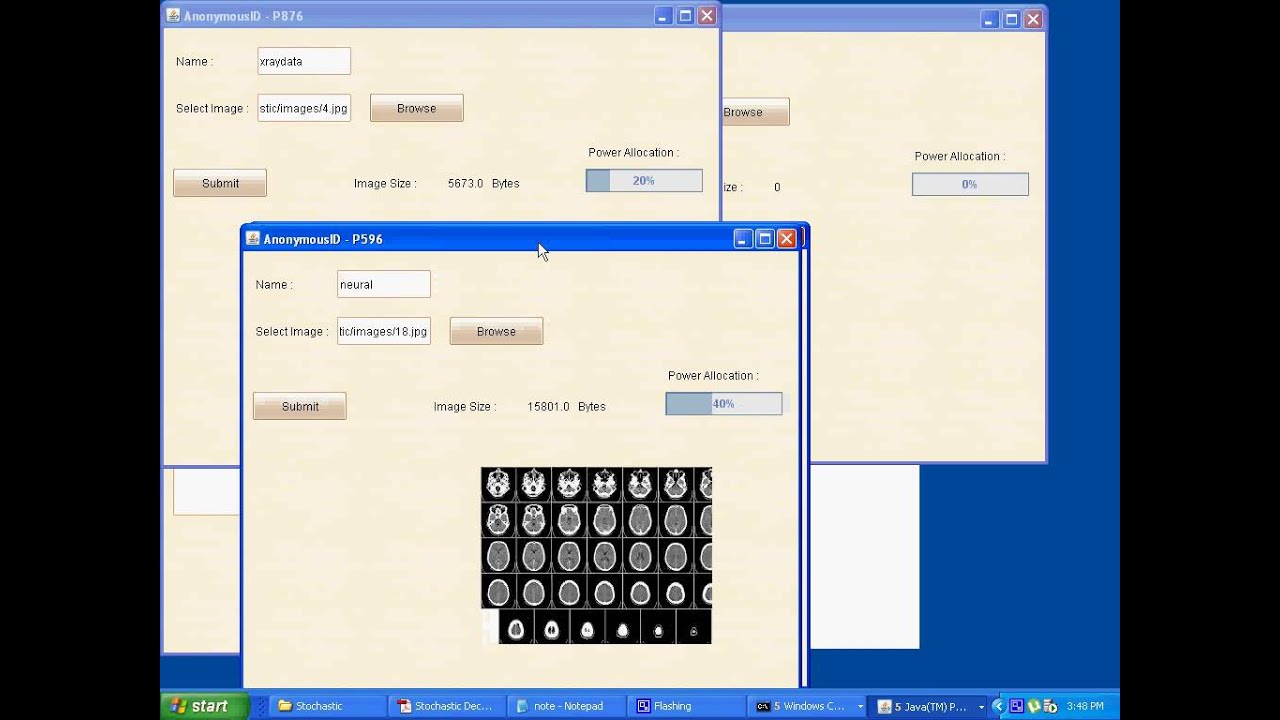Click the Java icon in P876 title bar
Screen dimensions: 1280x720
(173, 15)
